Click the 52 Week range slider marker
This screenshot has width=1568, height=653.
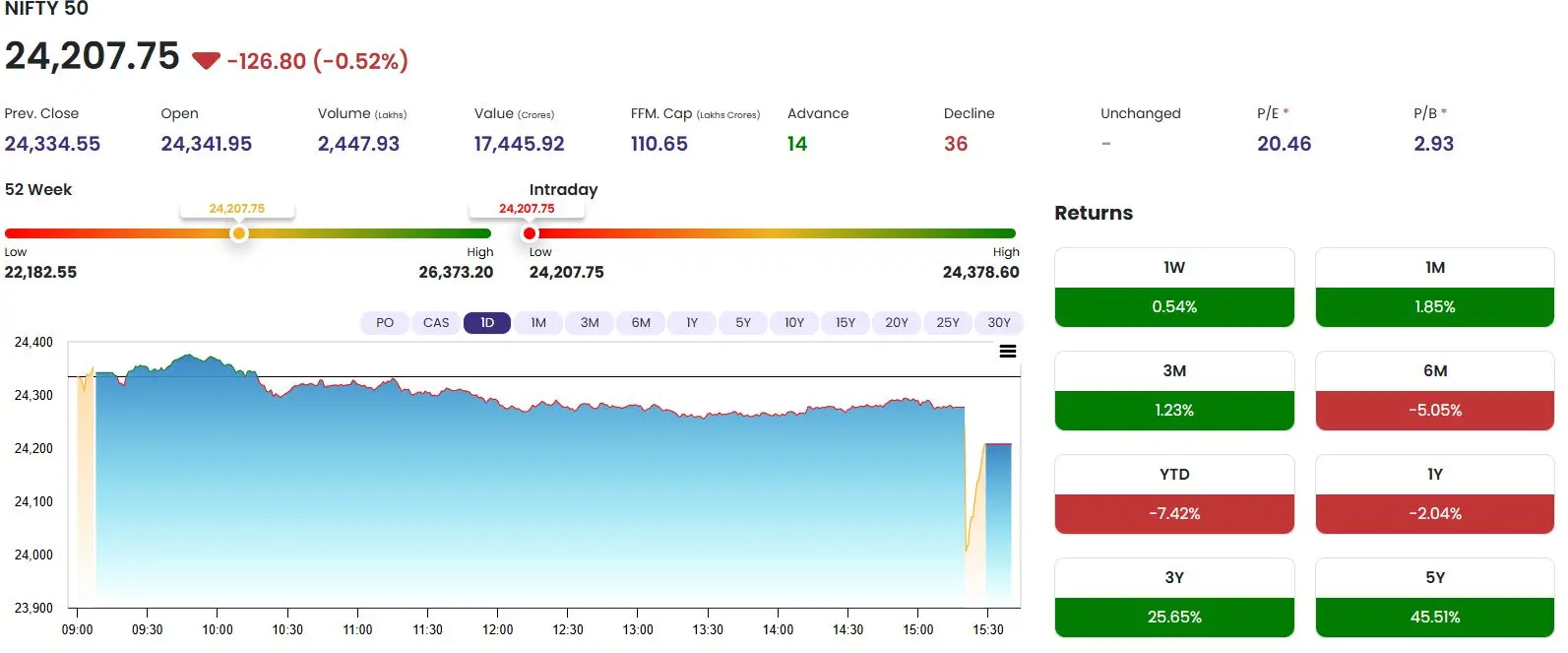[x=238, y=233]
